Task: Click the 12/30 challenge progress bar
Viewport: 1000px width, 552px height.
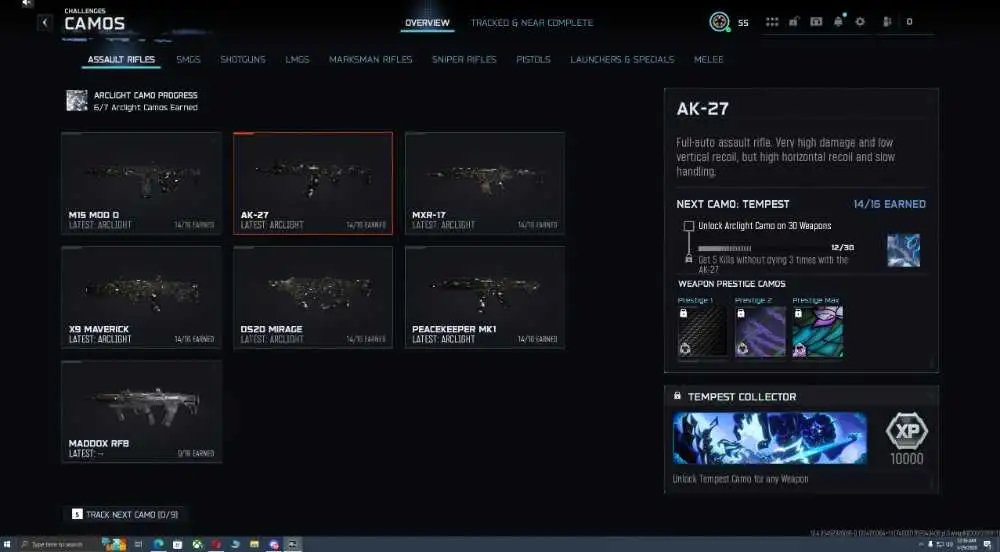Action: point(775,248)
